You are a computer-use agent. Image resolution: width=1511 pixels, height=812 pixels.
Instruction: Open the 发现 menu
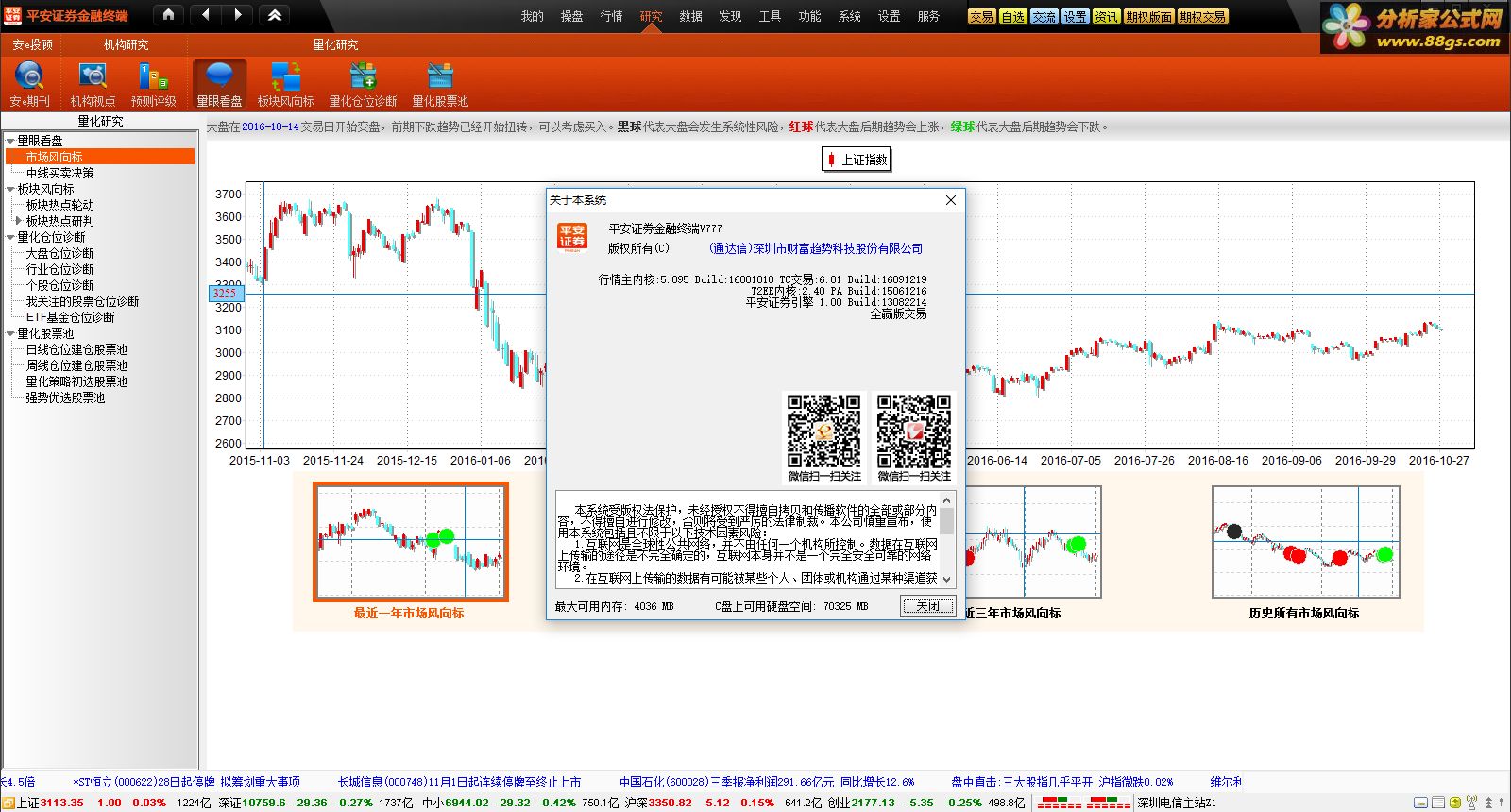click(730, 16)
